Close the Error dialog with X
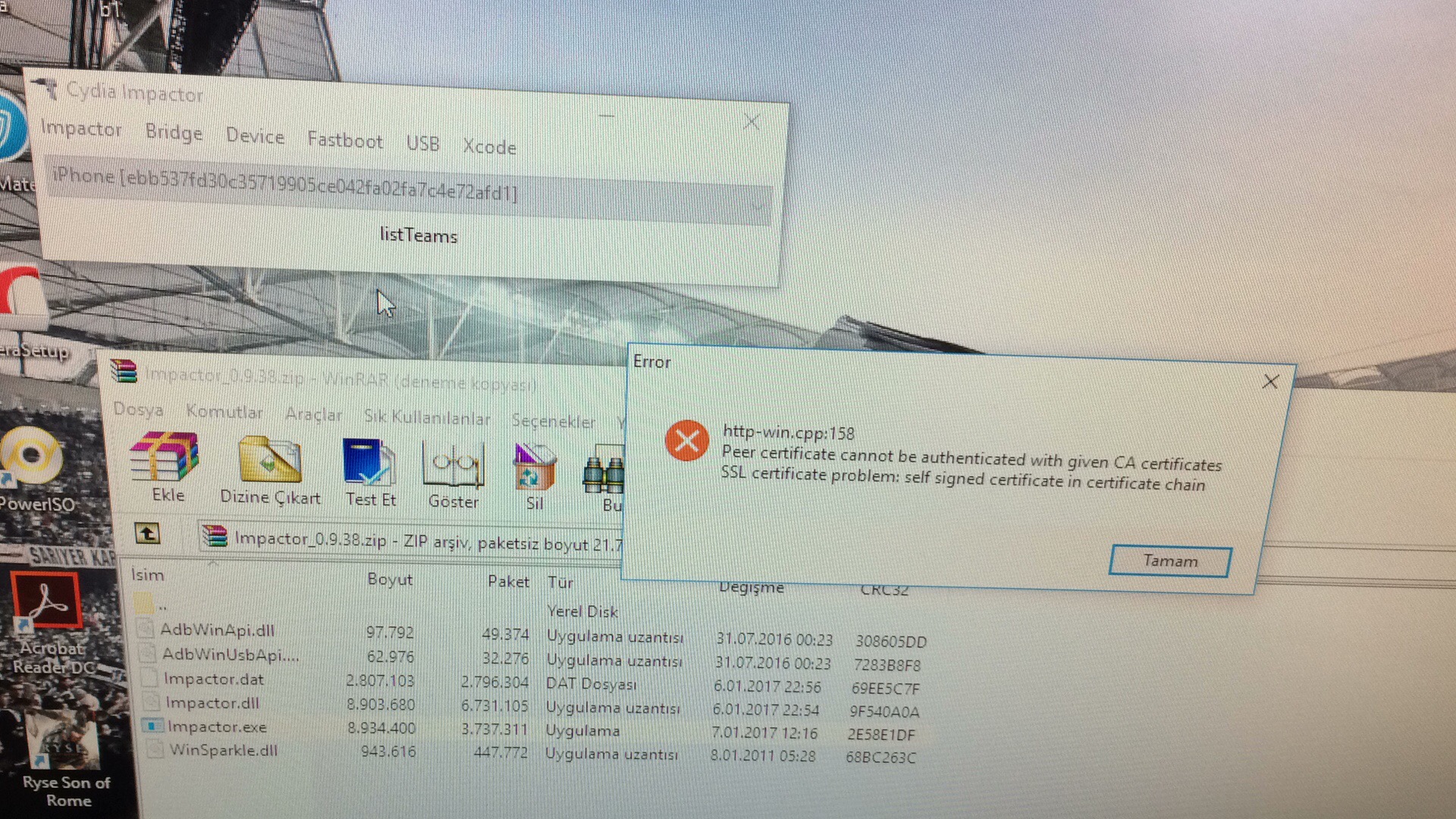 1270,381
